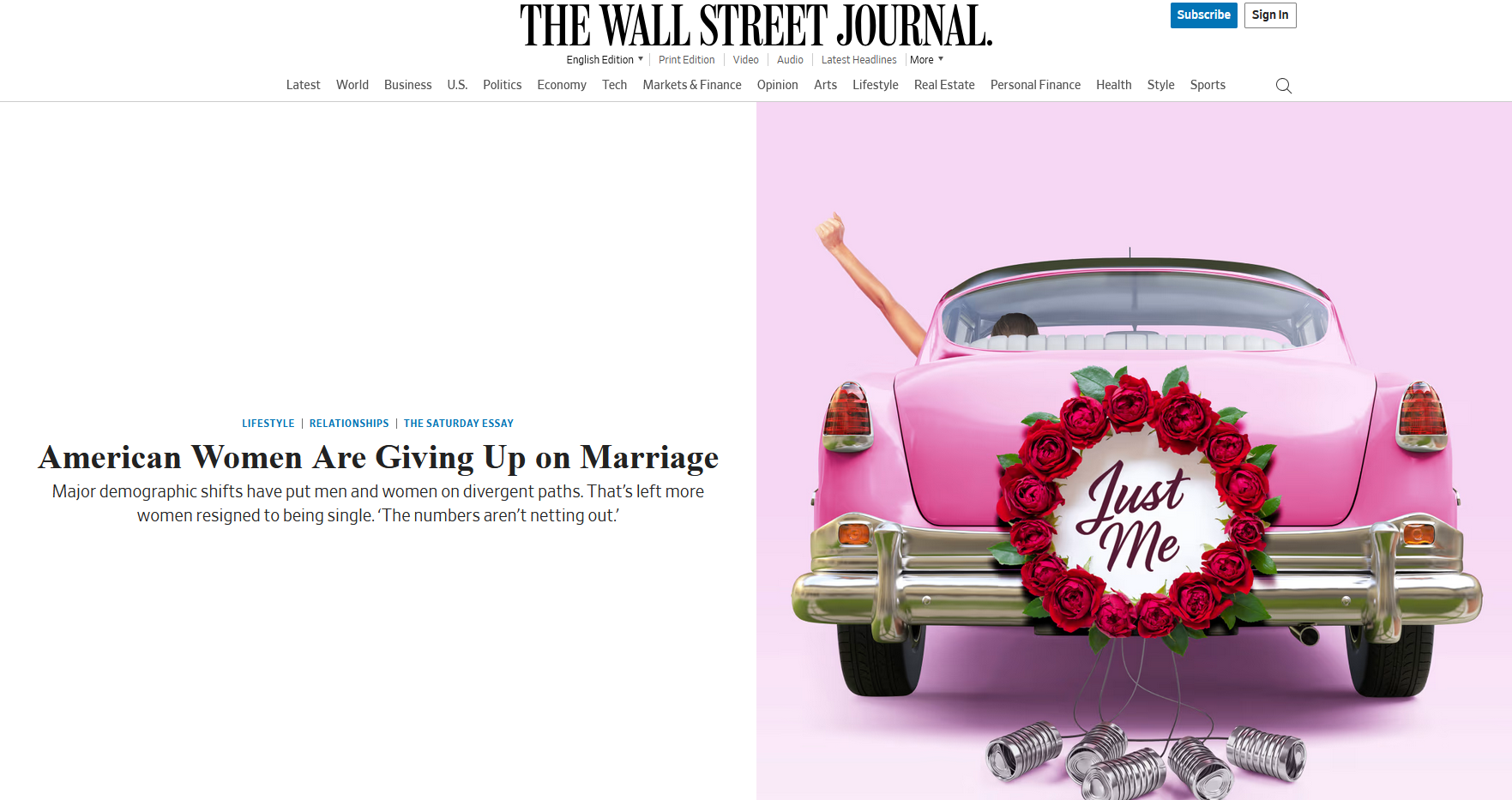Select the Lifestyle nav item
The image size is (1512, 800).
[876, 85]
